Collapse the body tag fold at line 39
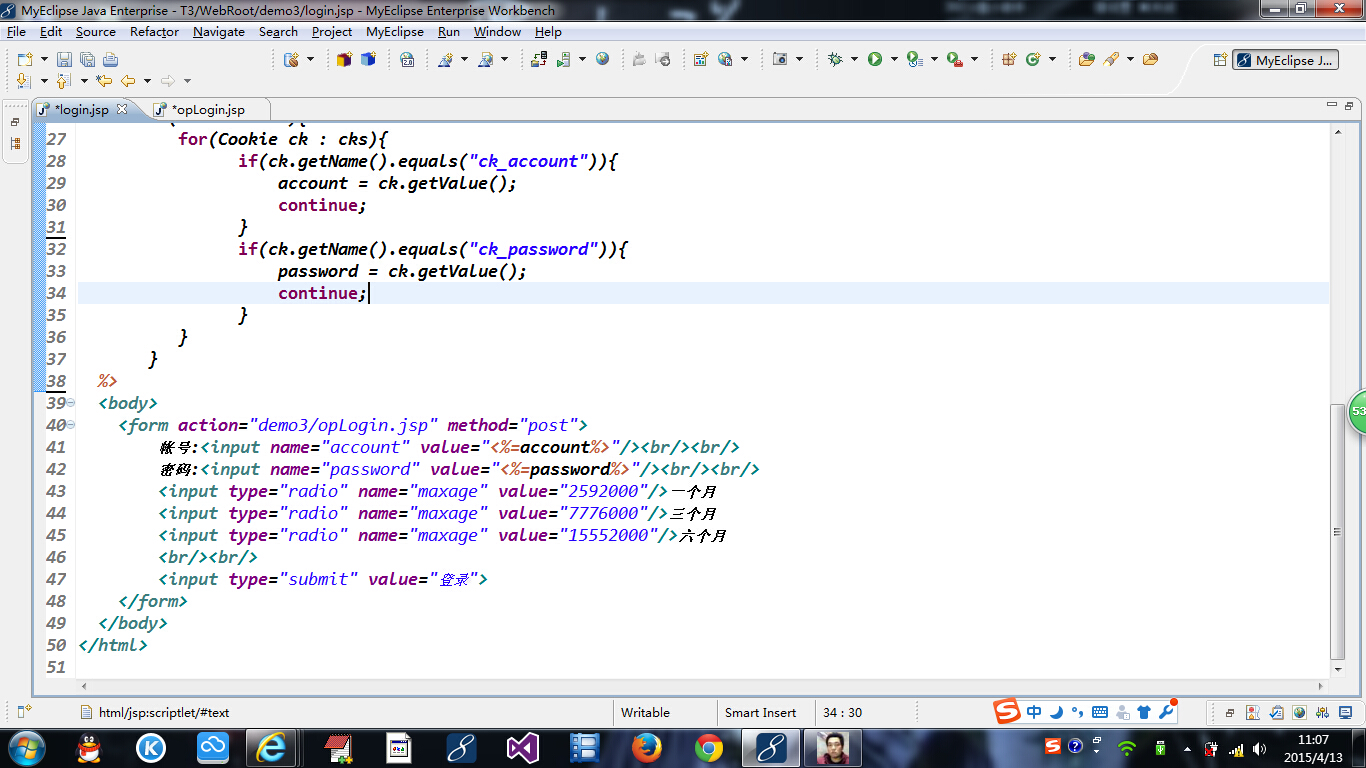This screenshot has height=768, width=1366. [x=70, y=403]
